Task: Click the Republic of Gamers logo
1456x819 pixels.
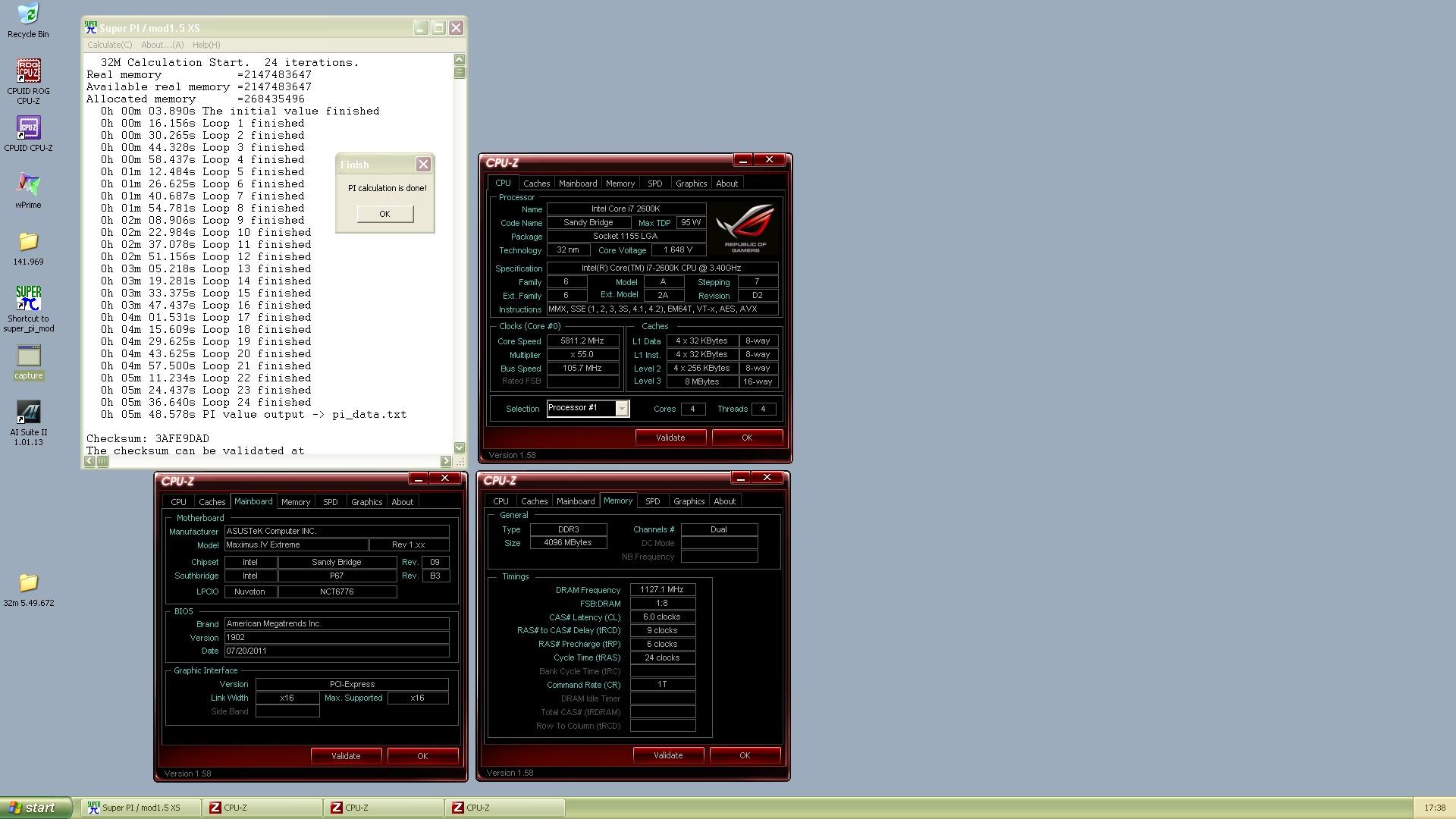Action: [745, 227]
